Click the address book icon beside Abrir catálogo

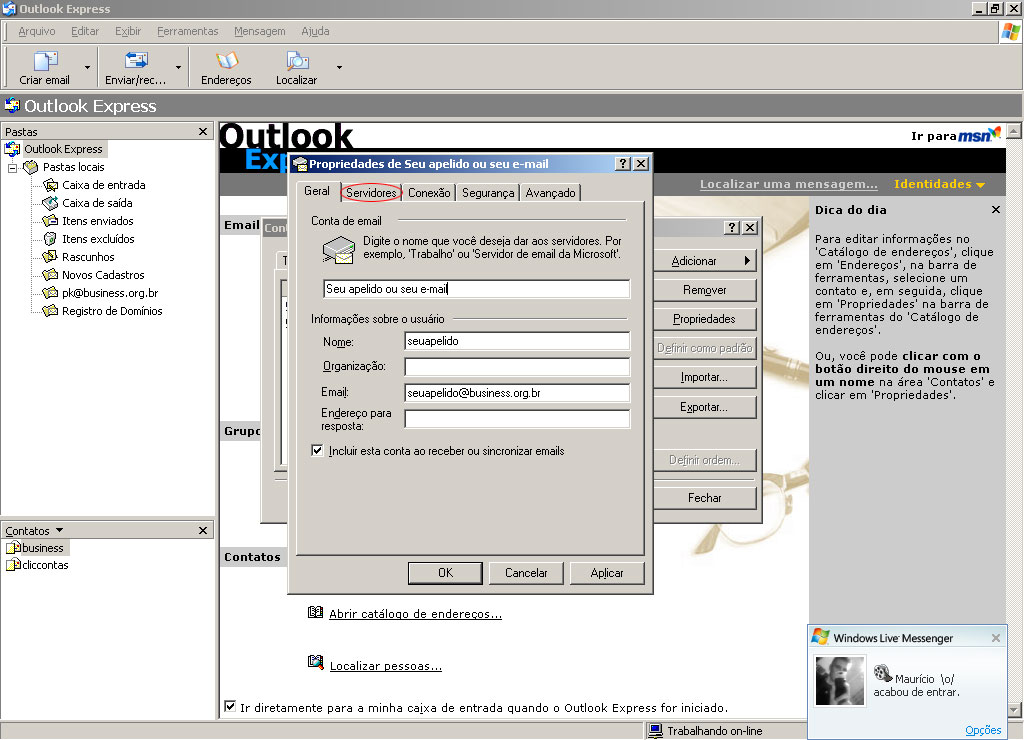[315, 612]
